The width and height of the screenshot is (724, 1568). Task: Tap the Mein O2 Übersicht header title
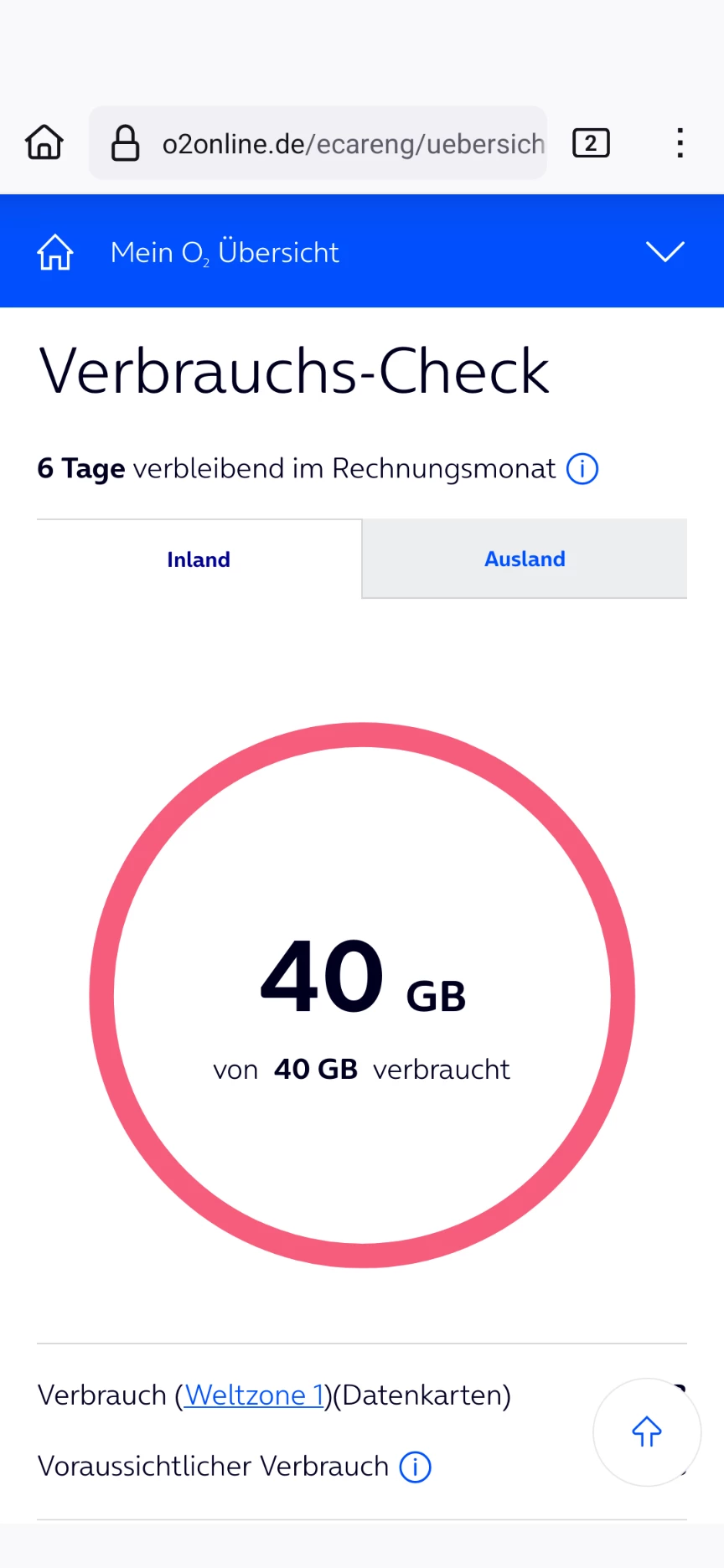coord(225,252)
